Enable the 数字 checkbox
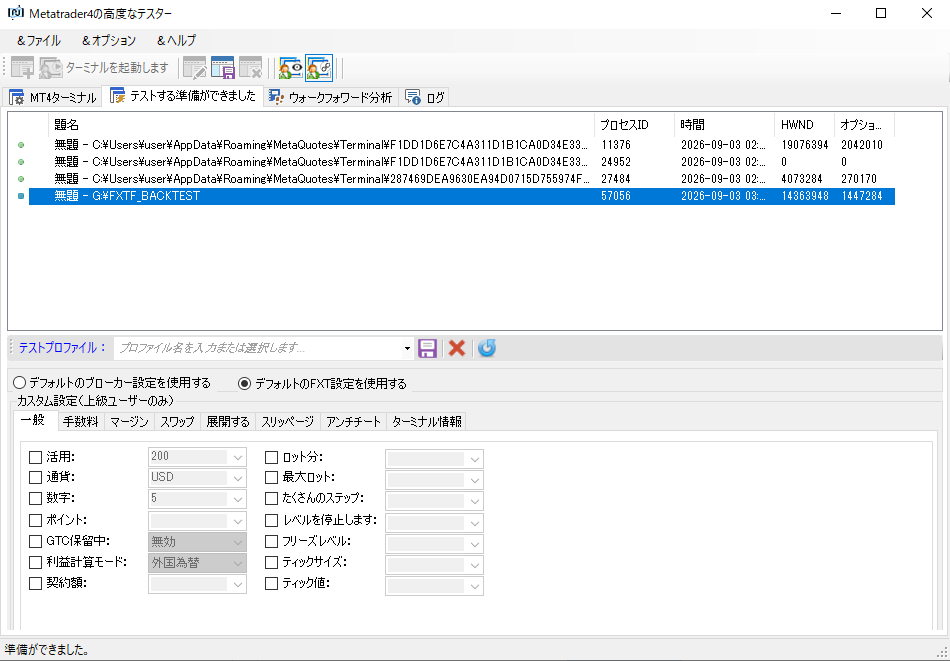 point(36,499)
